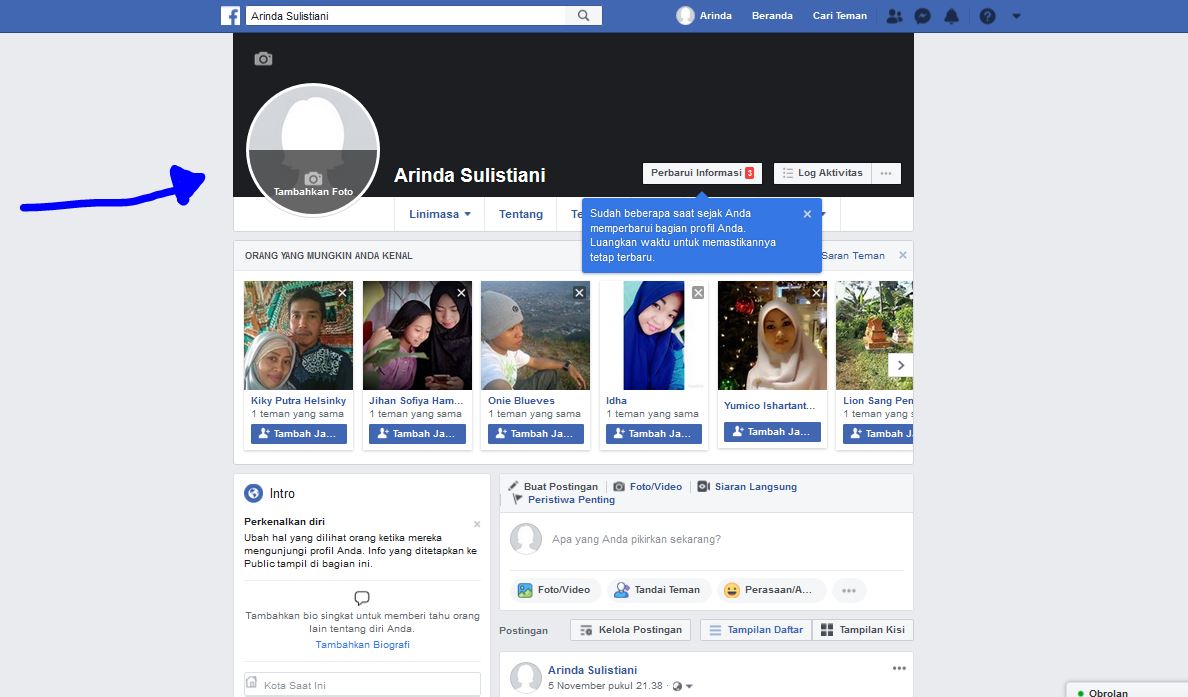Open the notifications bell
This screenshot has height=697, width=1188.
point(951,15)
